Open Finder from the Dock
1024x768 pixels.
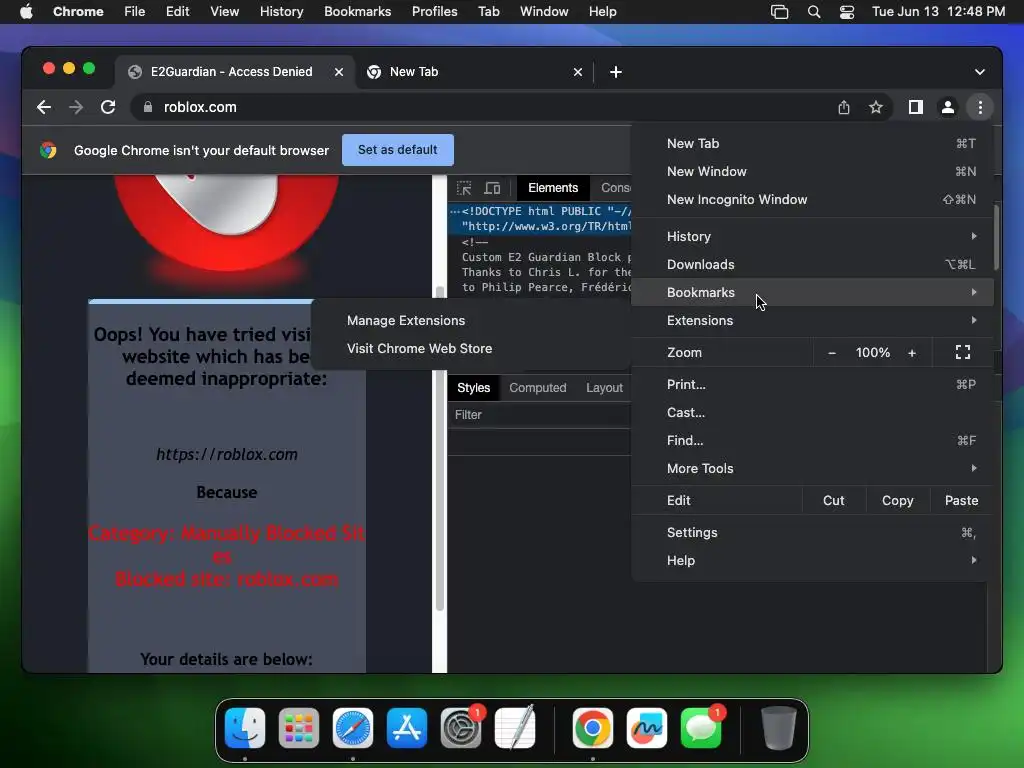[245, 728]
